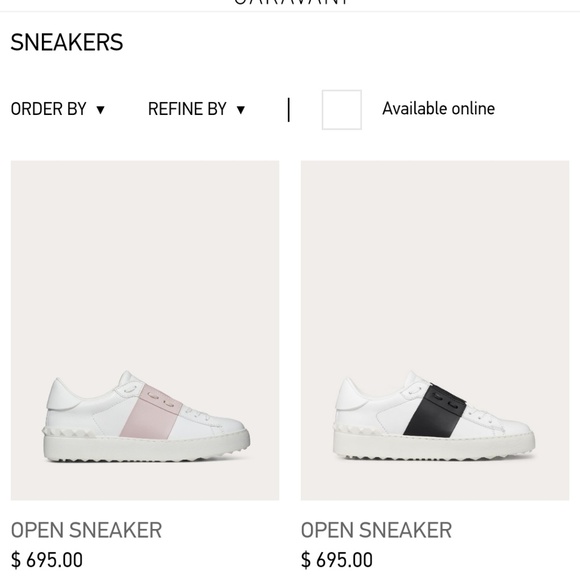
Task: Click the black band on the right sneaker
Action: tap(435, 411)
